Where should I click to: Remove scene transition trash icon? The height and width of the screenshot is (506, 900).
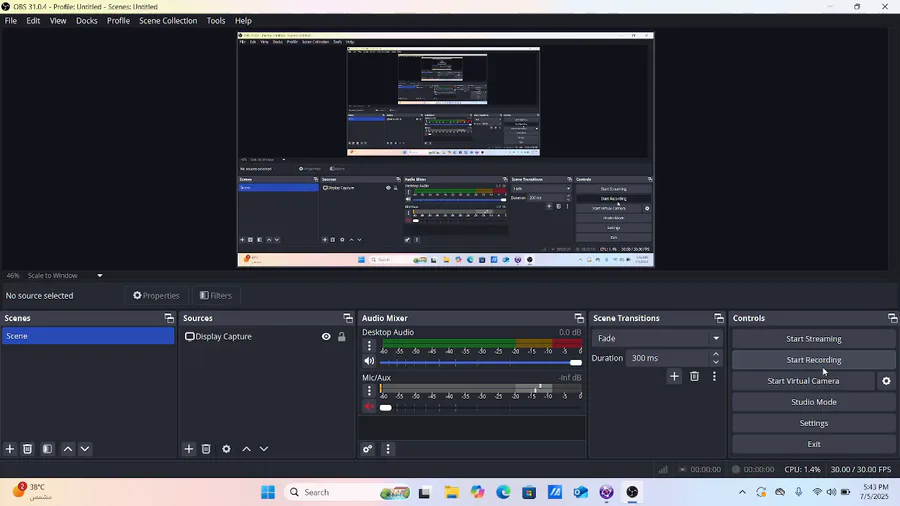[x=695, y=376]
